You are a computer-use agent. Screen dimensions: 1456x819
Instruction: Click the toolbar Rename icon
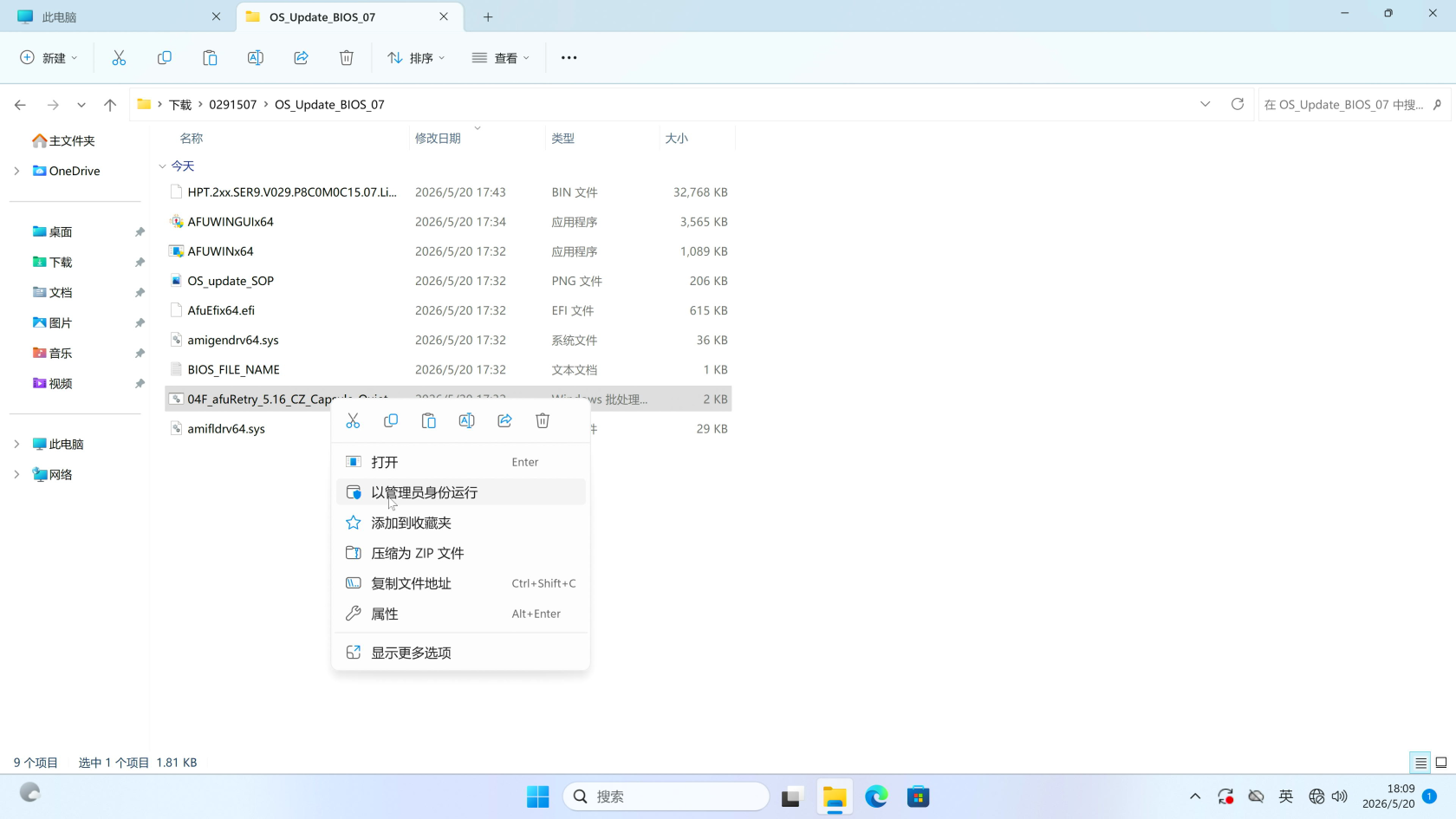pyautogui.click(x=256, y=58)
